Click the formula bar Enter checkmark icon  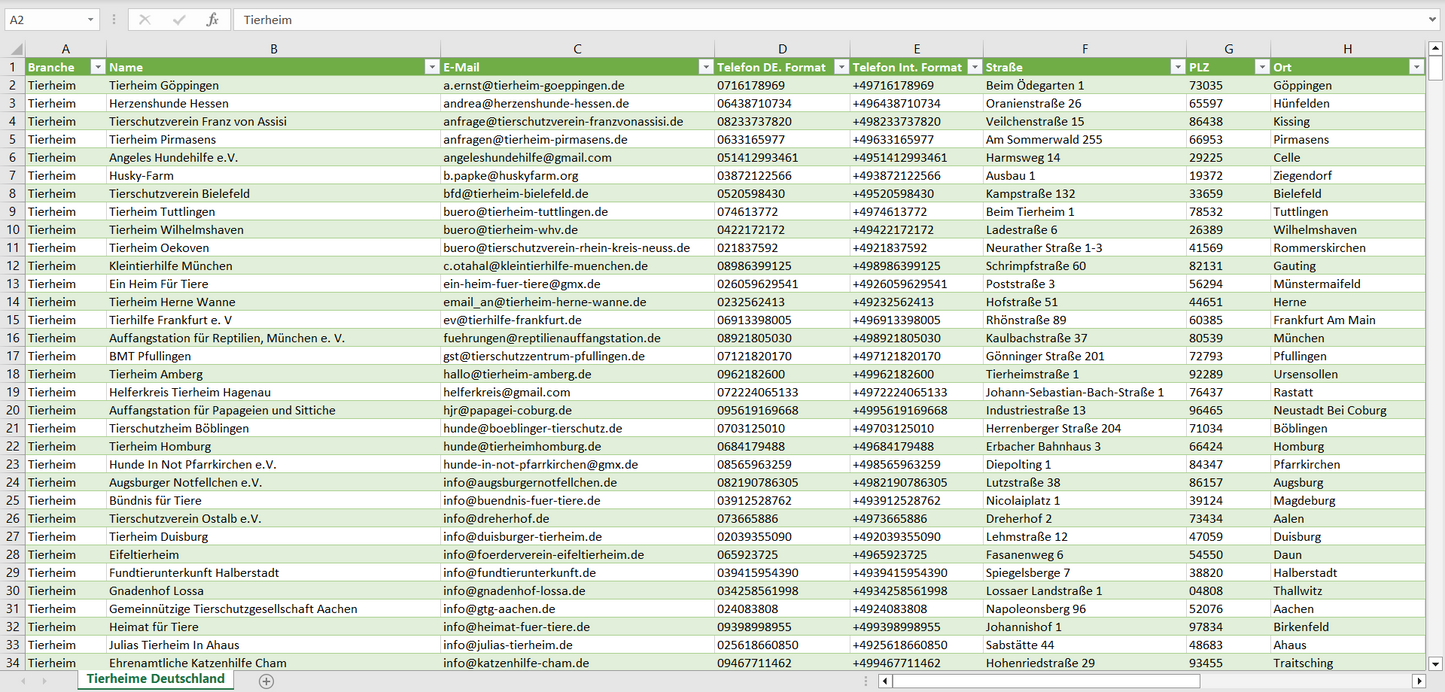[179, 20]
